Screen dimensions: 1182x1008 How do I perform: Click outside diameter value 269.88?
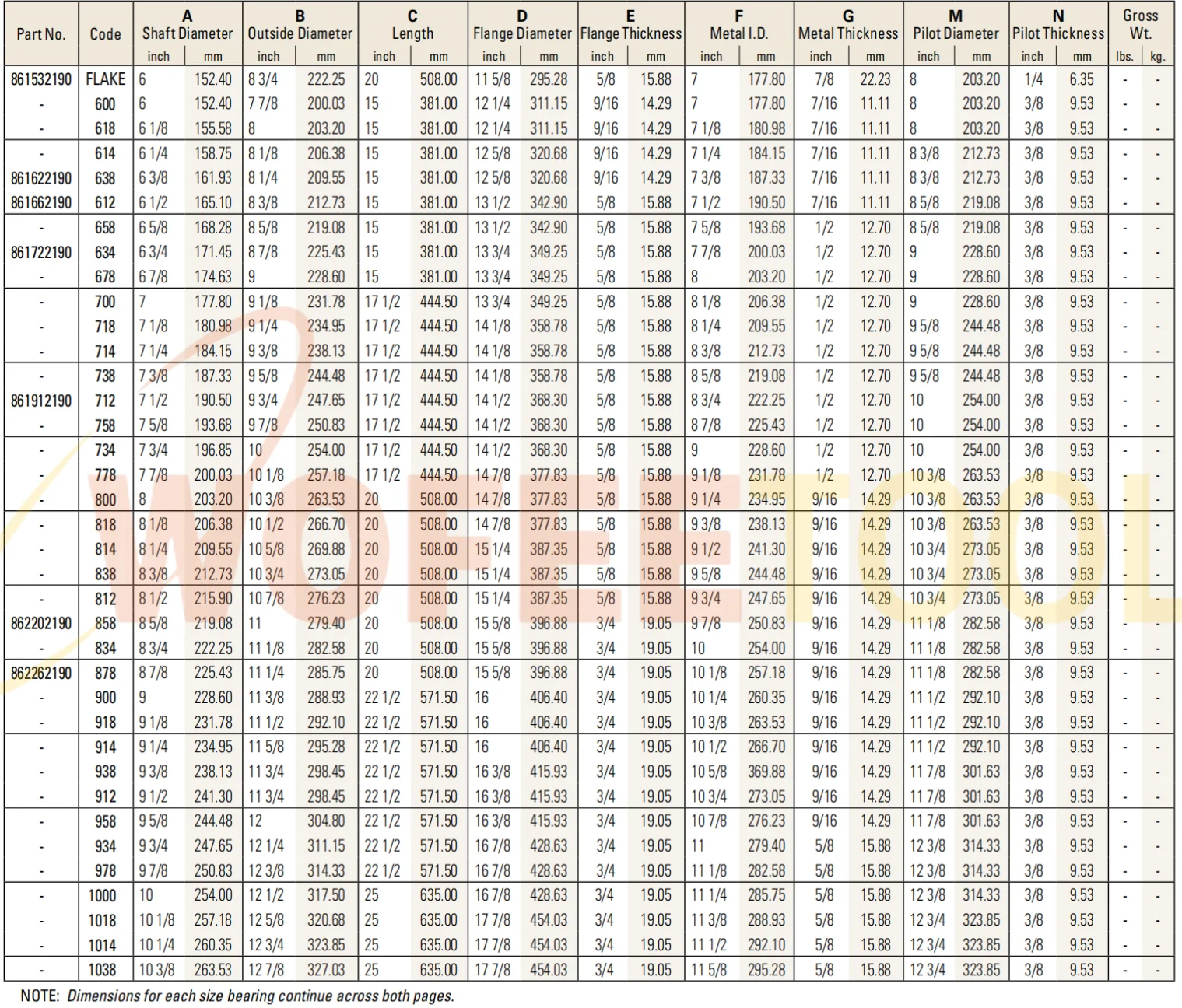tap(326, 549)
